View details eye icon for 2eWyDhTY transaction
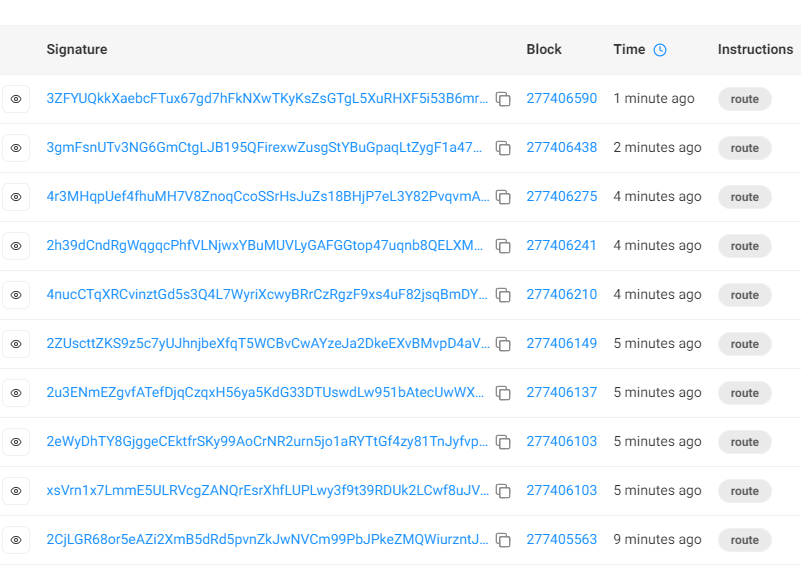This screenshot has height=584, width=801. (x=16, y=442)
